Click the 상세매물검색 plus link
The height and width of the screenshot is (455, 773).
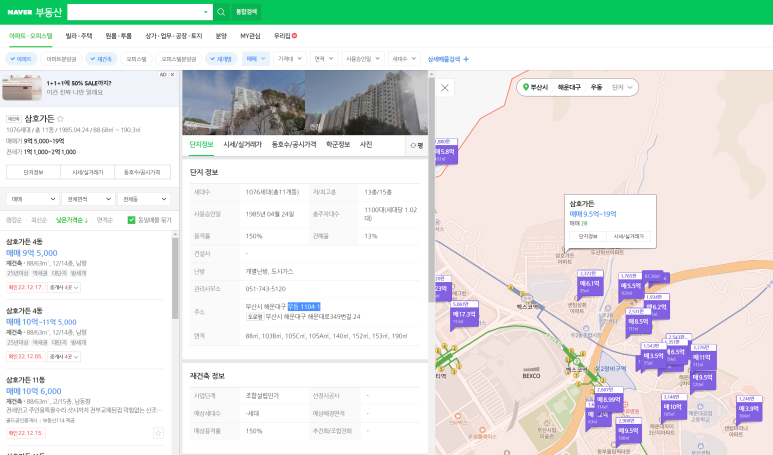tap(448, 59)
